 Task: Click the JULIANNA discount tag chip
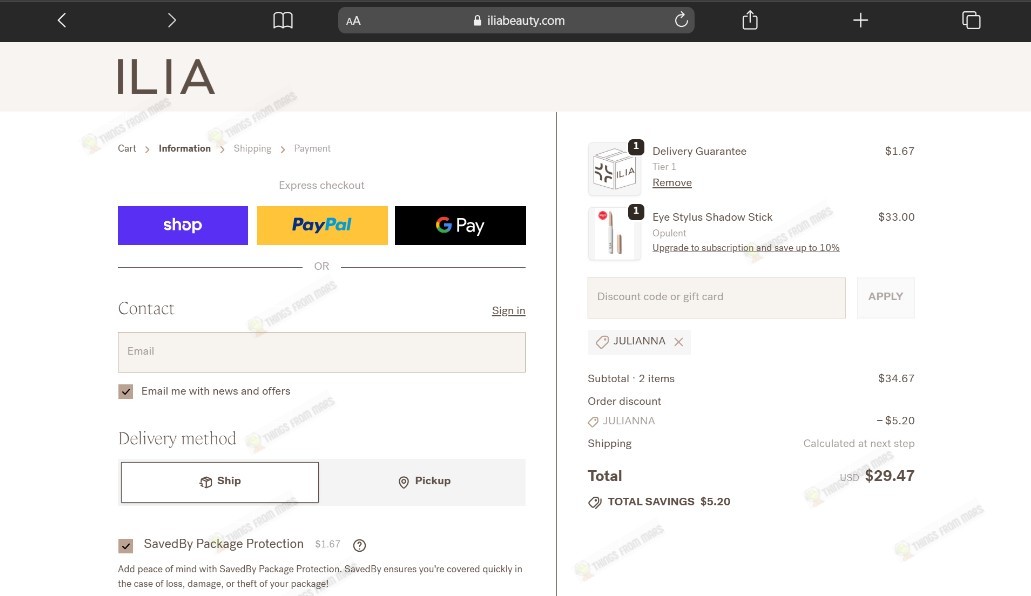coord(639,342)
